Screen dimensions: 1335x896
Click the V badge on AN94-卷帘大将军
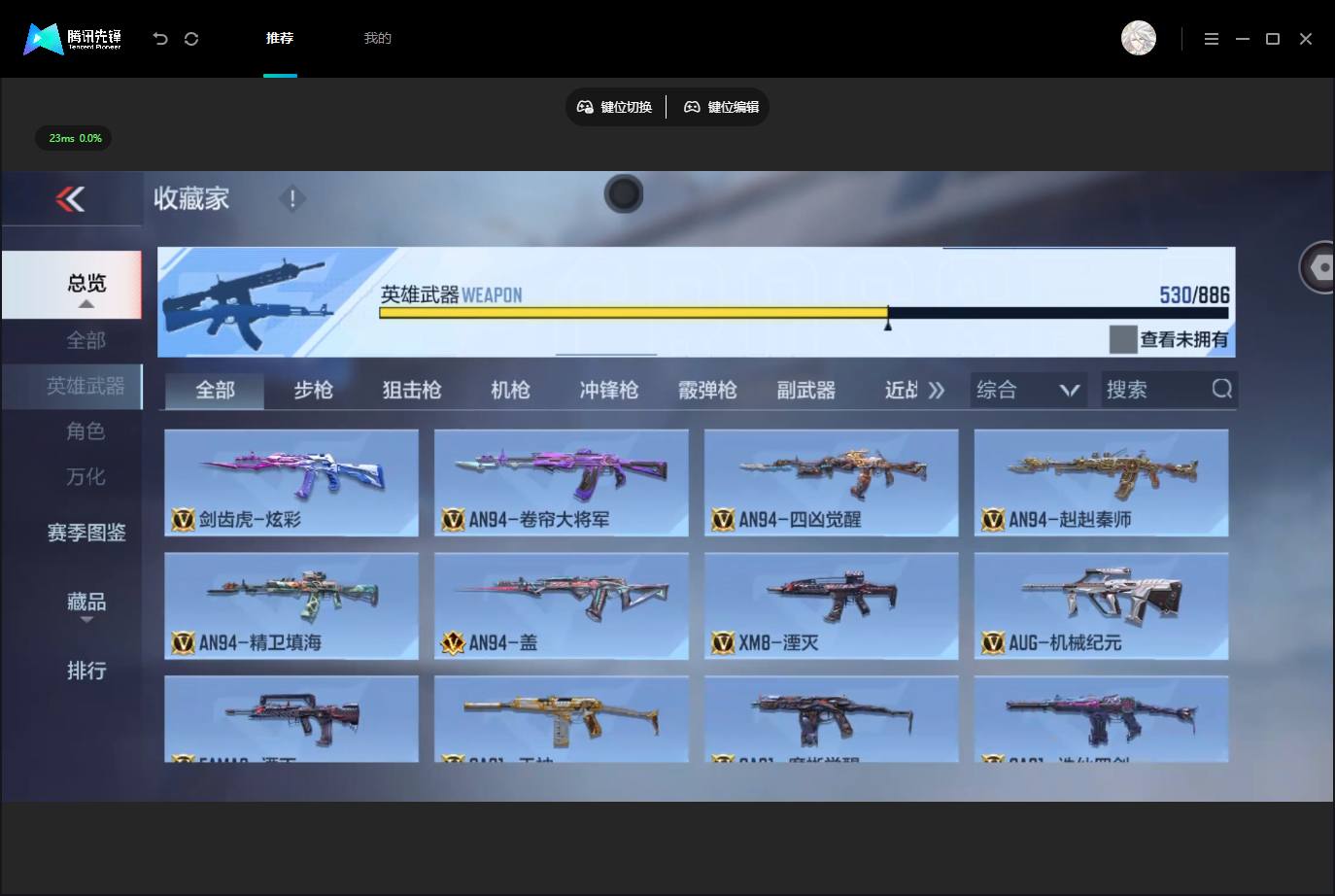[453, 520]
